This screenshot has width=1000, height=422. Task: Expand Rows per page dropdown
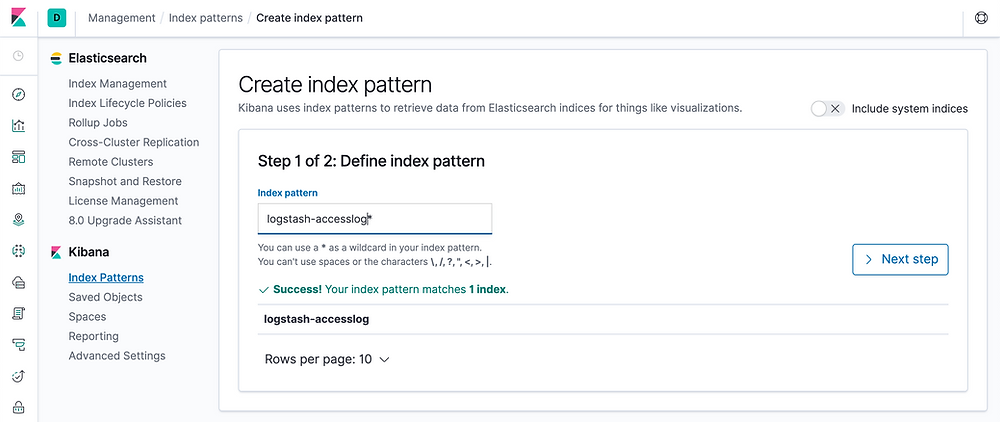[x=327, y=359]
